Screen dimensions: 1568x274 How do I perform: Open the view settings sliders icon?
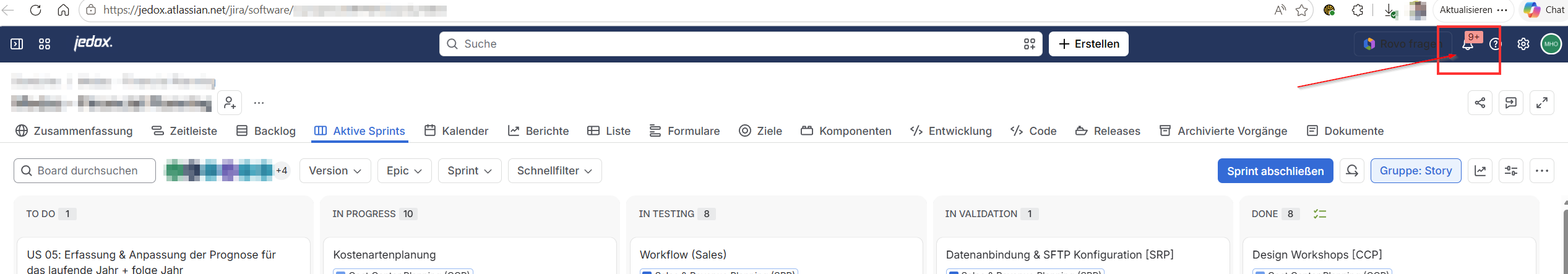pos(1511,171)
